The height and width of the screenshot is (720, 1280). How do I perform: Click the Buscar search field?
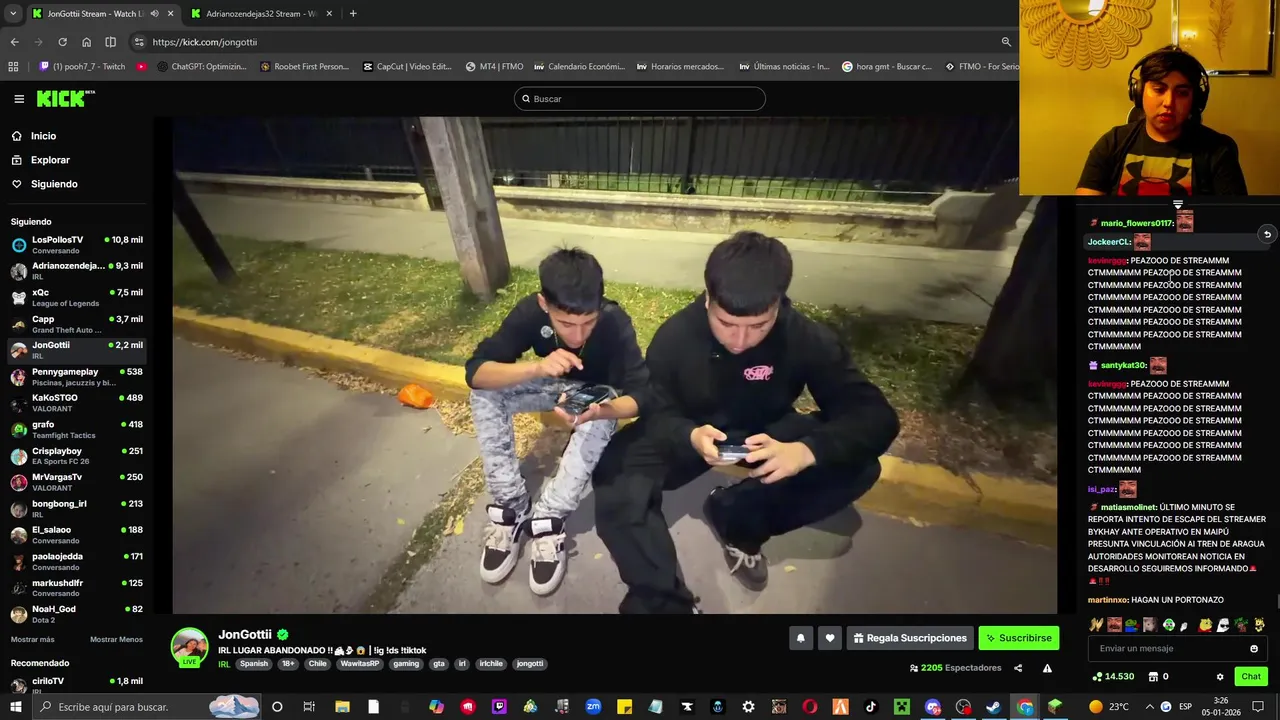(640, 99)
